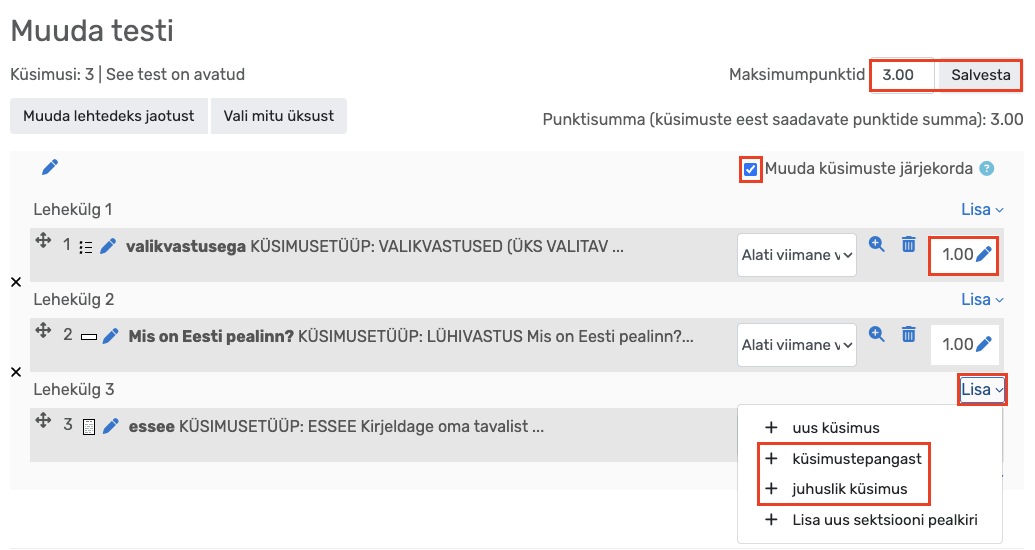Click the move handle for question 3
This screenshot has height=550, width=1035.
pos(43,422)
